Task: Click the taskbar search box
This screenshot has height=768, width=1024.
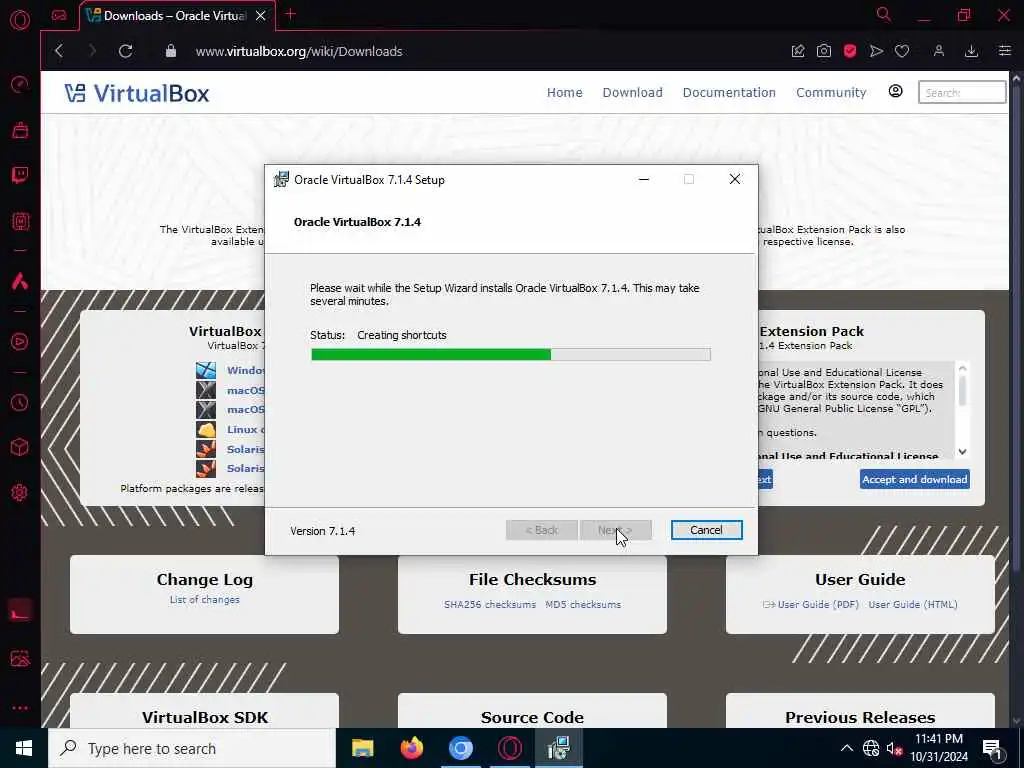Action: 192,748
